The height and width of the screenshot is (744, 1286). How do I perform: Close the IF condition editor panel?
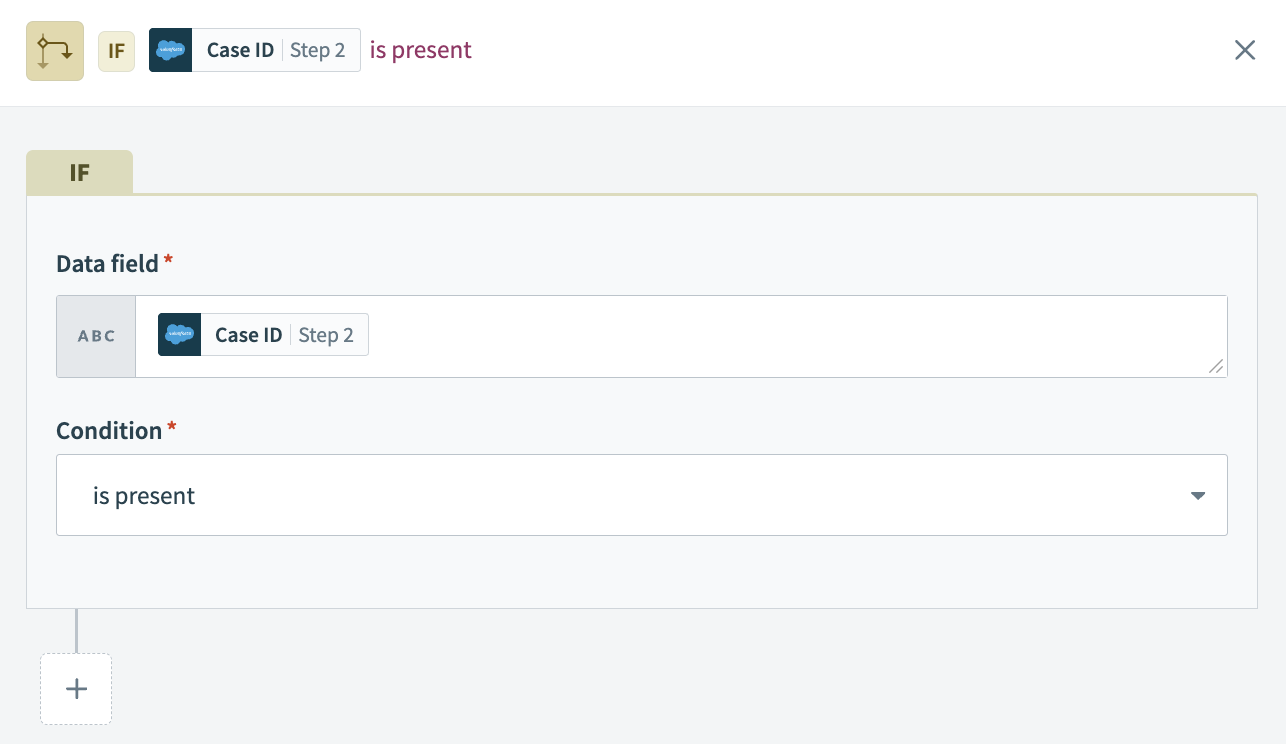(1244, 51)
